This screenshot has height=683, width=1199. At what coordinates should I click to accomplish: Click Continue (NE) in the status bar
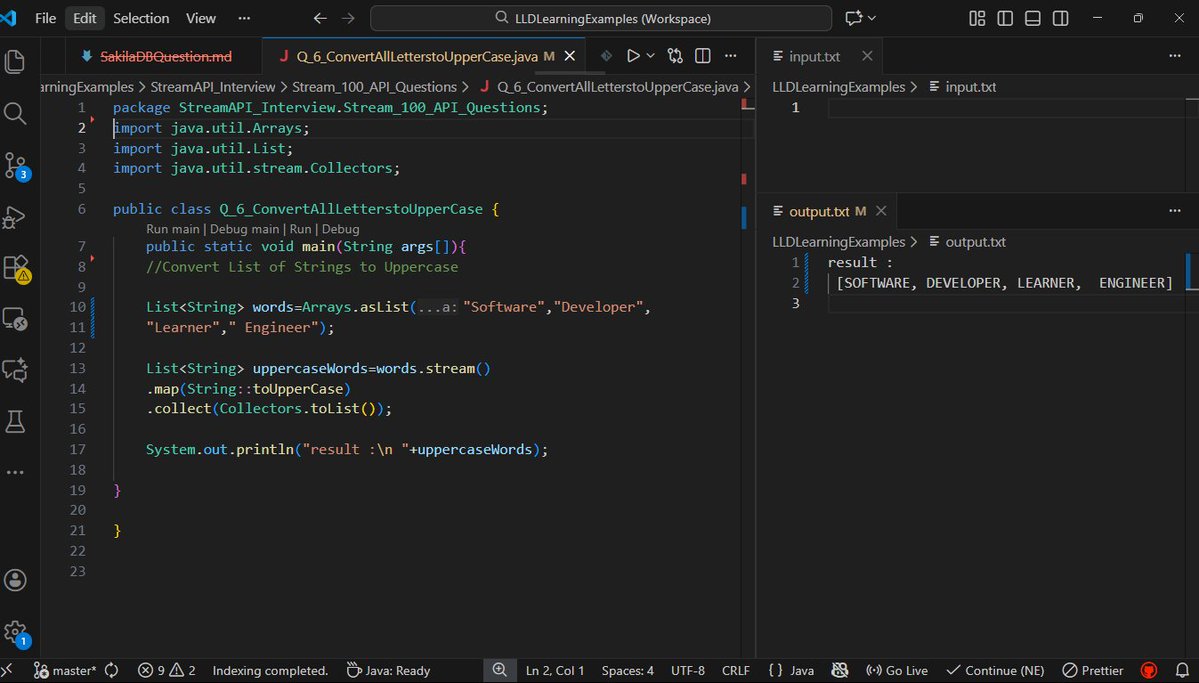(995, 670)
